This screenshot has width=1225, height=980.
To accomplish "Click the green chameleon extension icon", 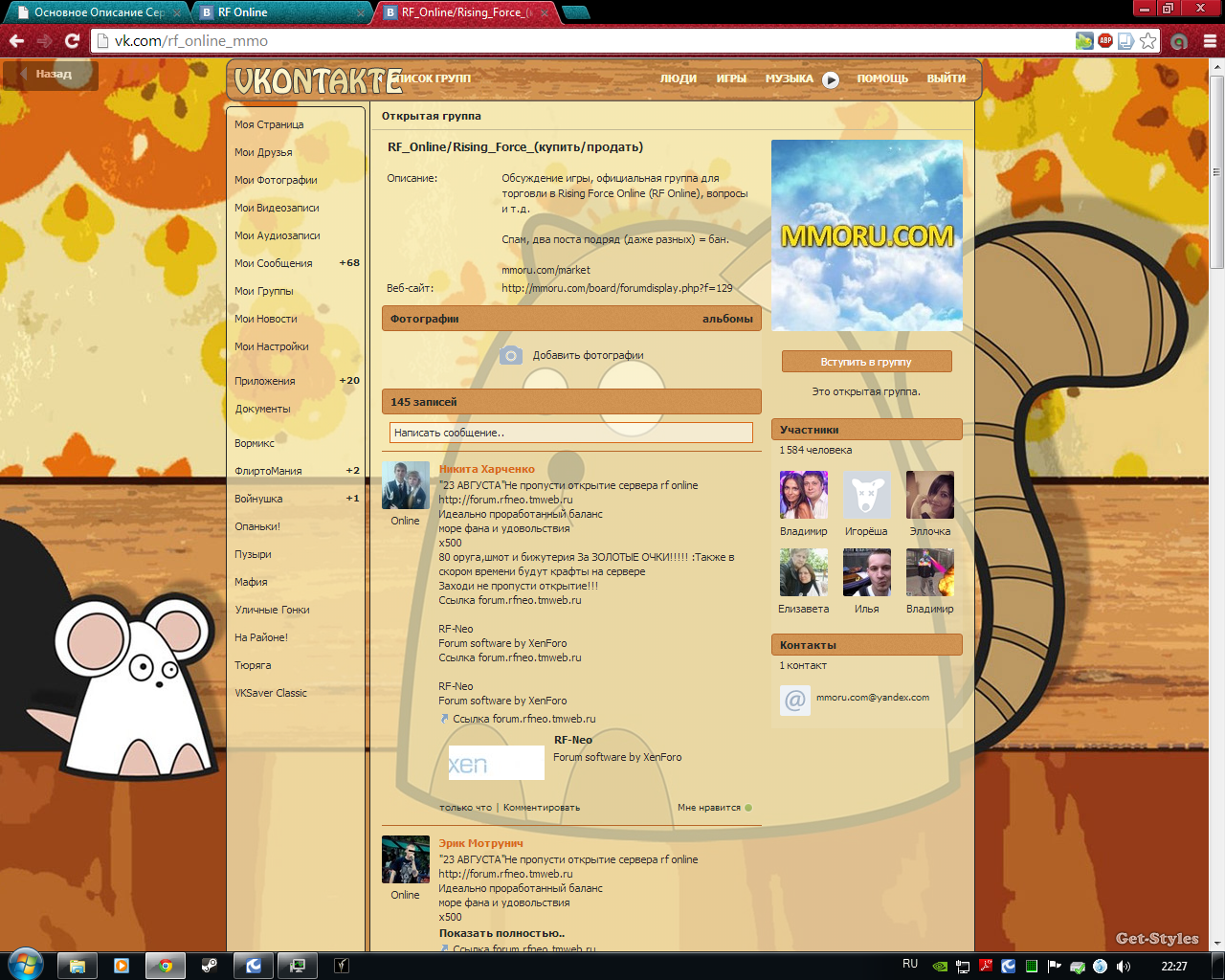I will click(x=1084, y=41).
